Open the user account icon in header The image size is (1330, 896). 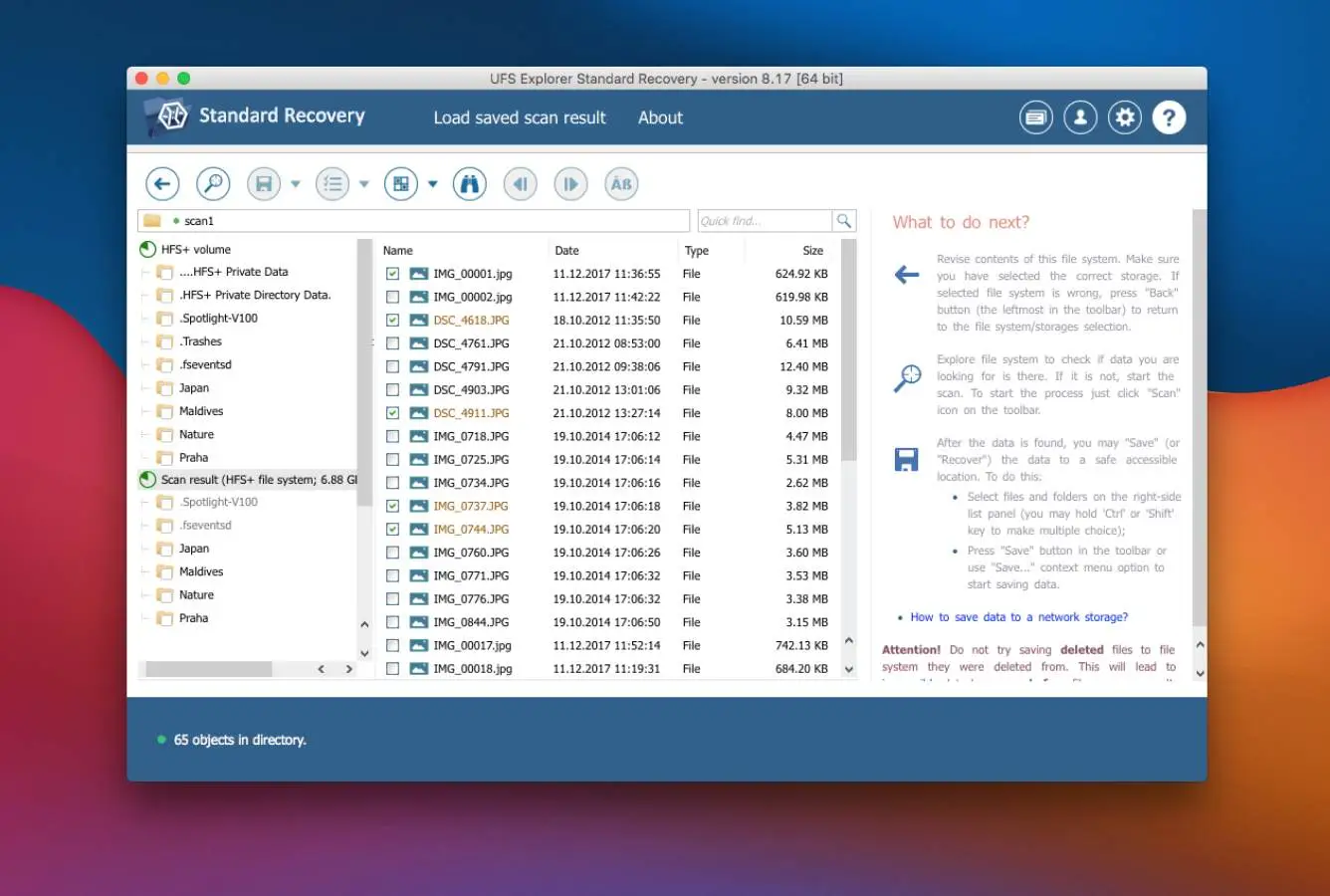click(x=1080, y=117)
